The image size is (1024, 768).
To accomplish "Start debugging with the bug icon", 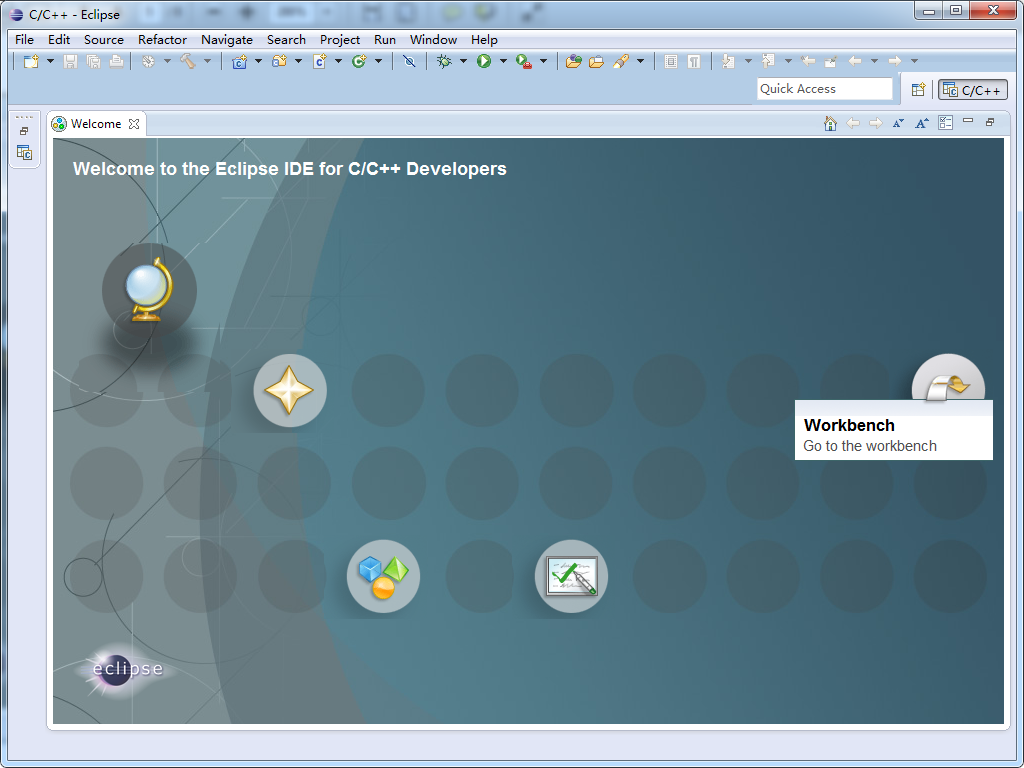I will tap(444, 61).
